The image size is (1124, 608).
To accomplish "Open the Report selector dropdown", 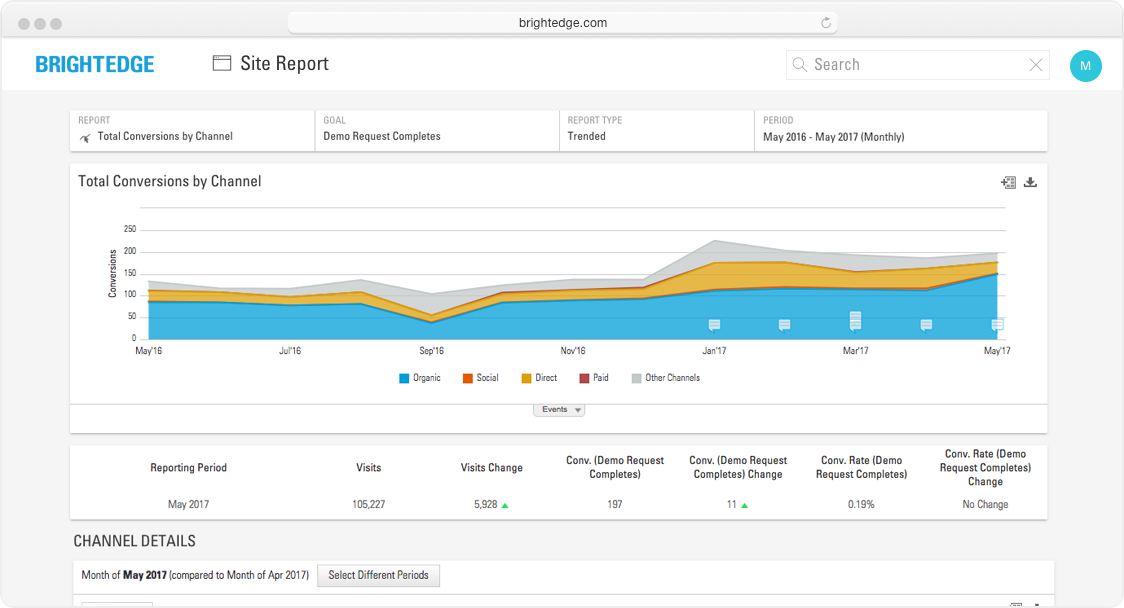I will click(x=192, y=130).
